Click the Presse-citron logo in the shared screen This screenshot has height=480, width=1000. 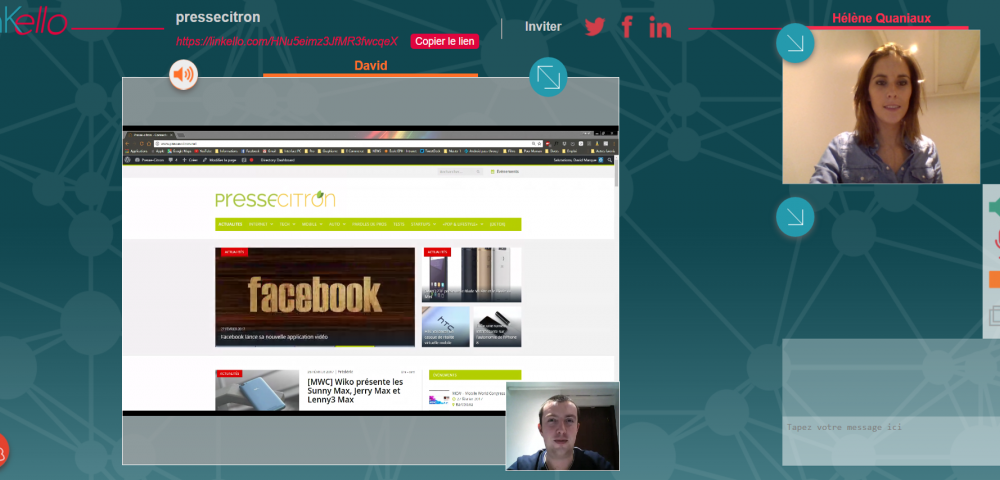[x=276, y=199]
